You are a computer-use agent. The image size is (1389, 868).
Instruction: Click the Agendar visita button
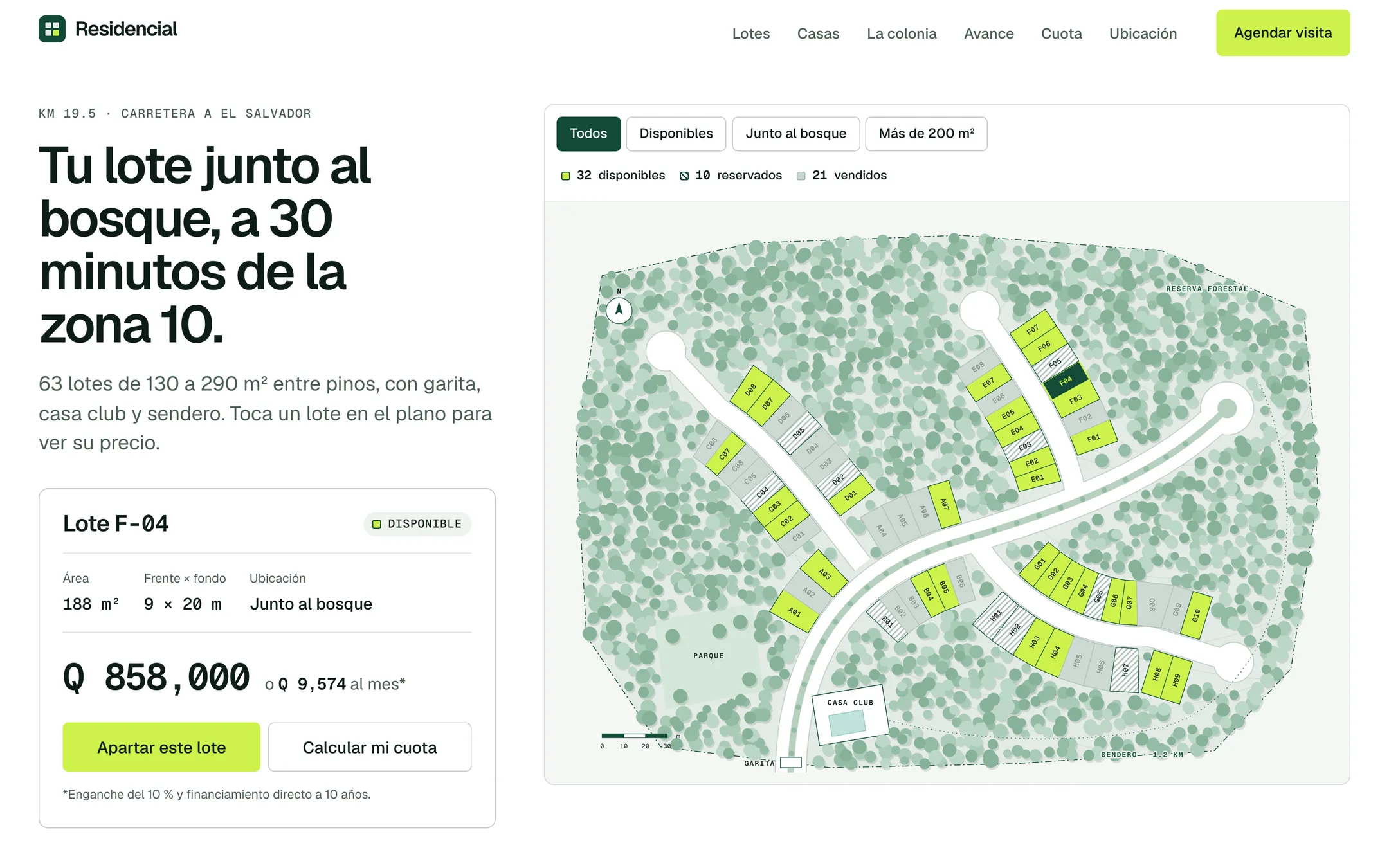click(1283, 33)
